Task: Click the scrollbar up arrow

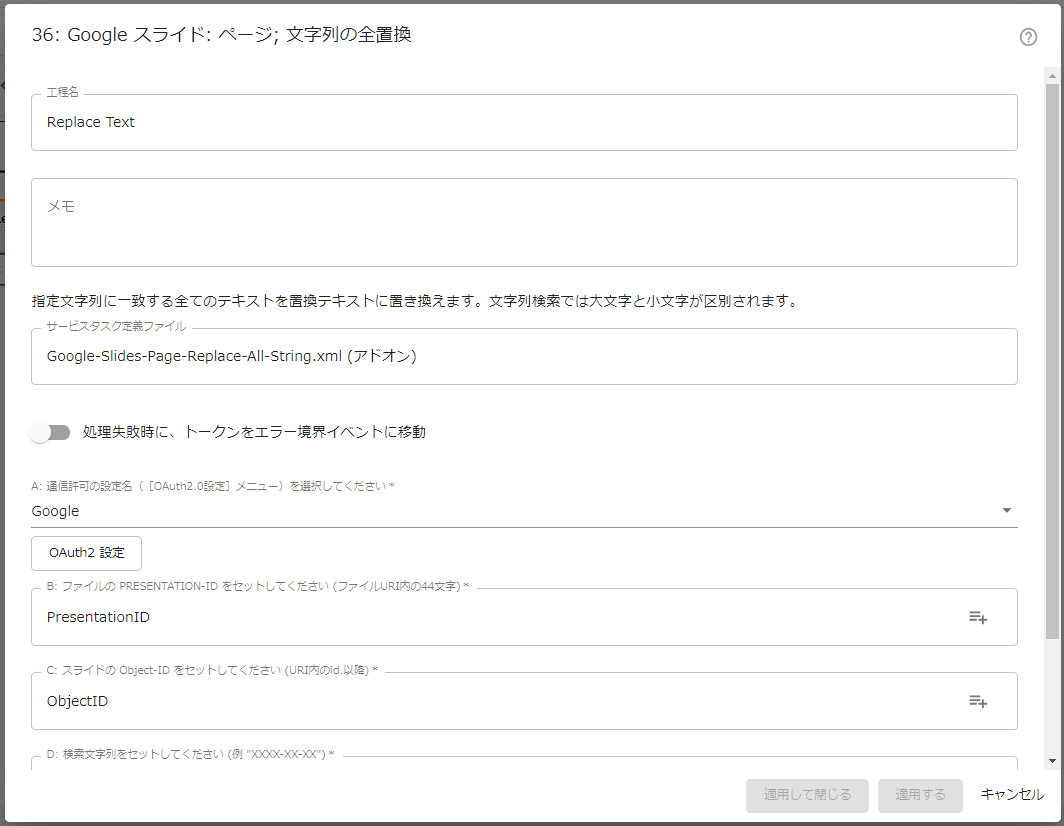Action: 1051,74
